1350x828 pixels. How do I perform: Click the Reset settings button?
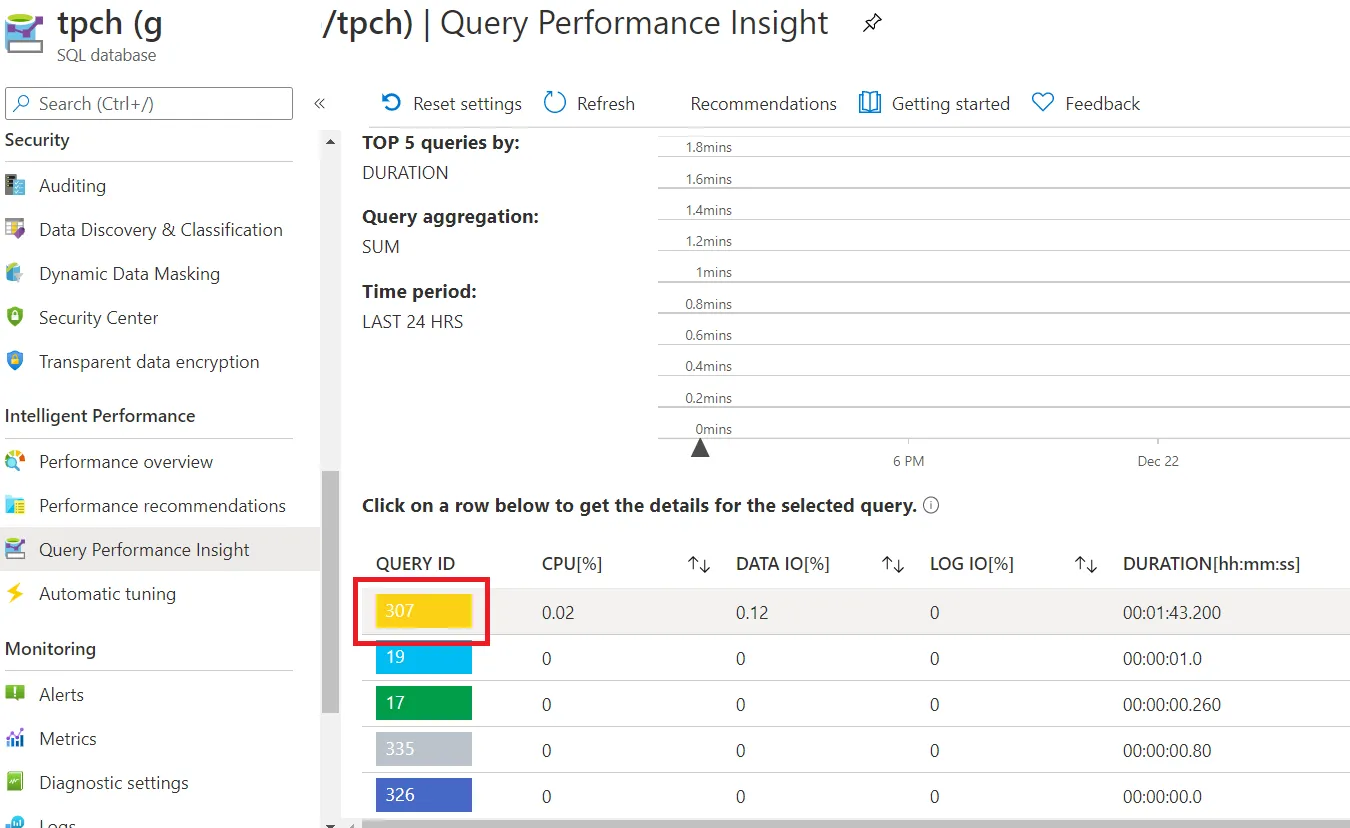[452, 103]
